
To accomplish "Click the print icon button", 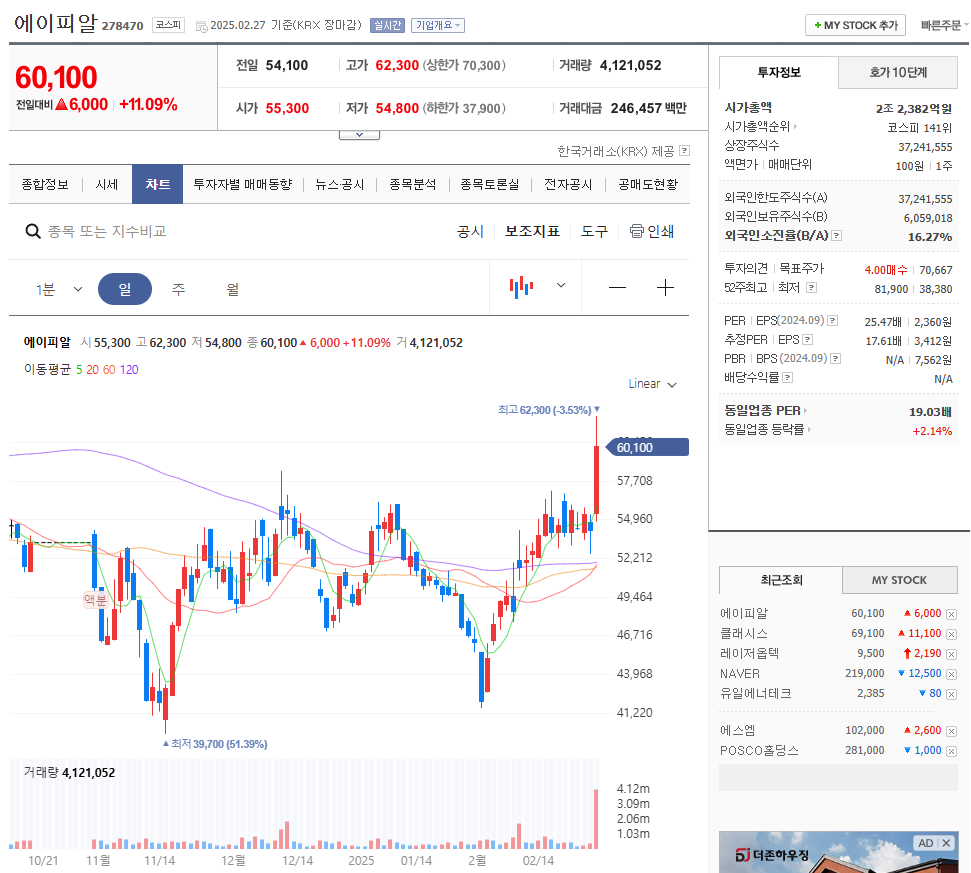I will tap(651, 231).
